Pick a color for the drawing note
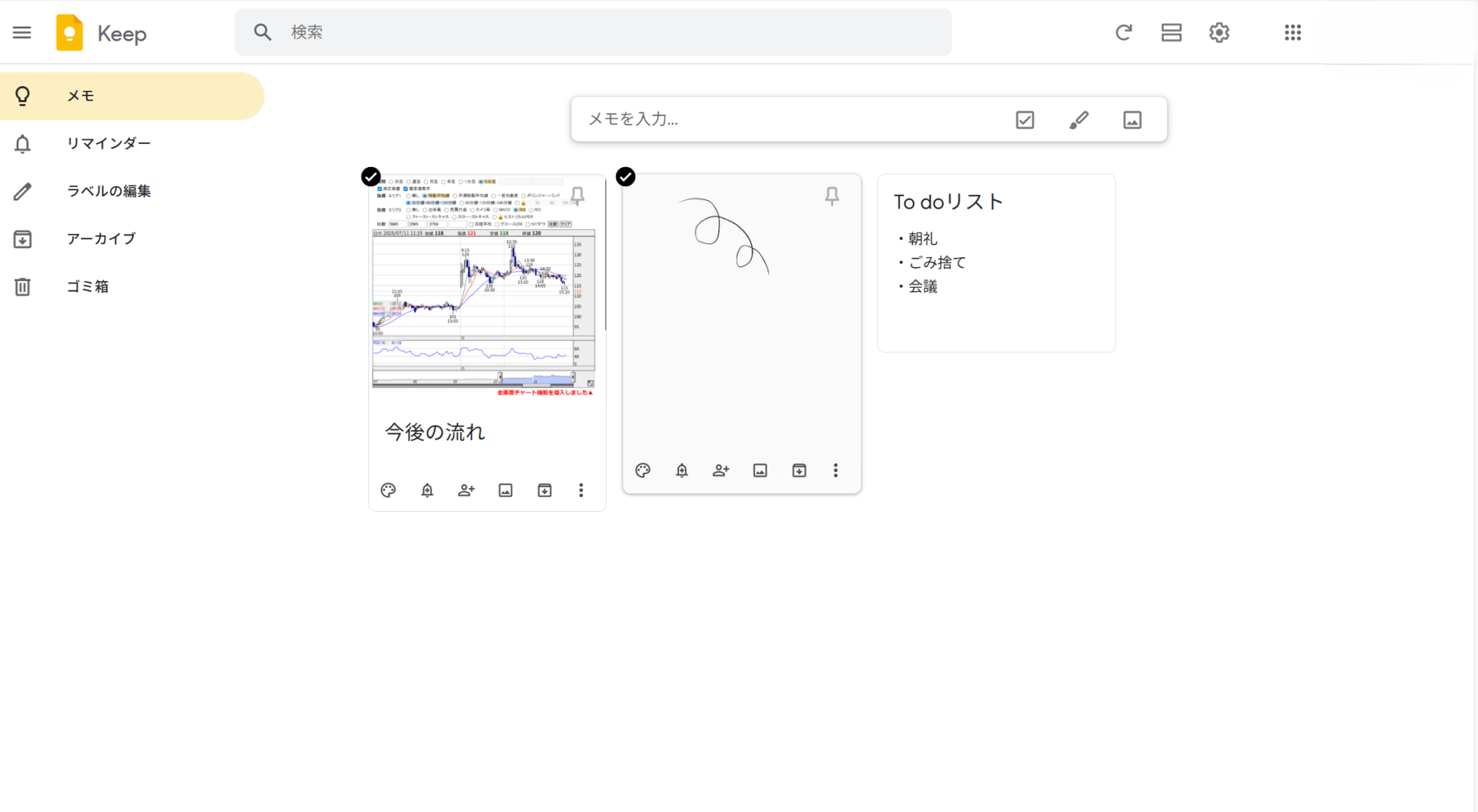This screenshot has width=1478, height=812. point(643,470)
